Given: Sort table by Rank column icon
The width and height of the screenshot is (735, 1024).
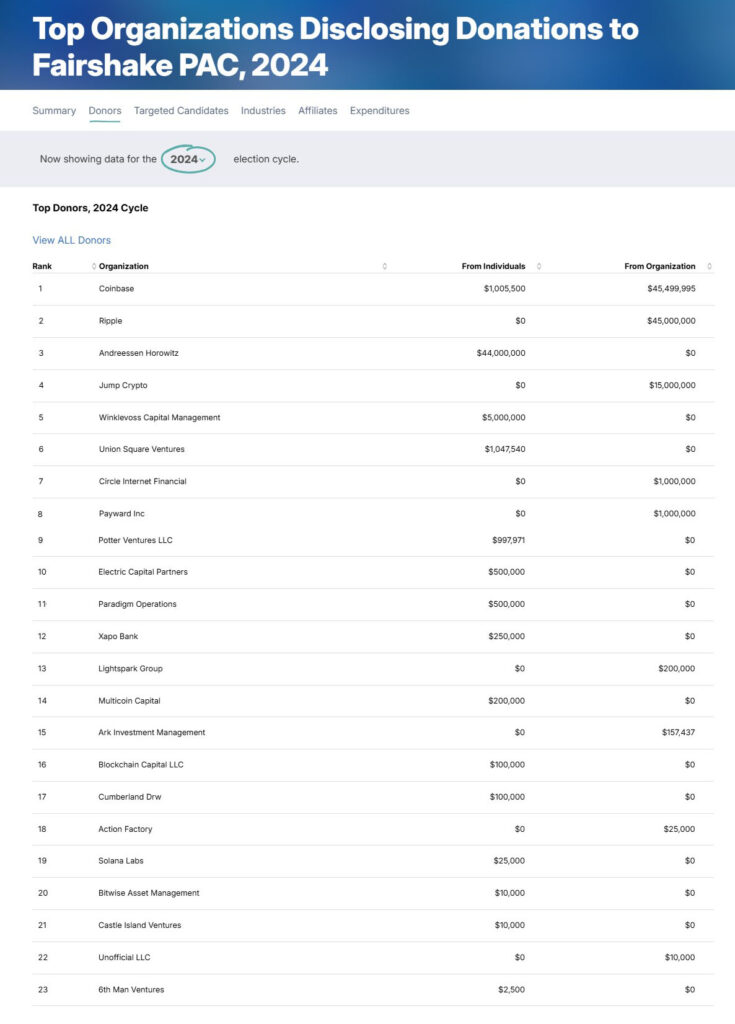Looking at the screenshot, I should pos(94,266).
